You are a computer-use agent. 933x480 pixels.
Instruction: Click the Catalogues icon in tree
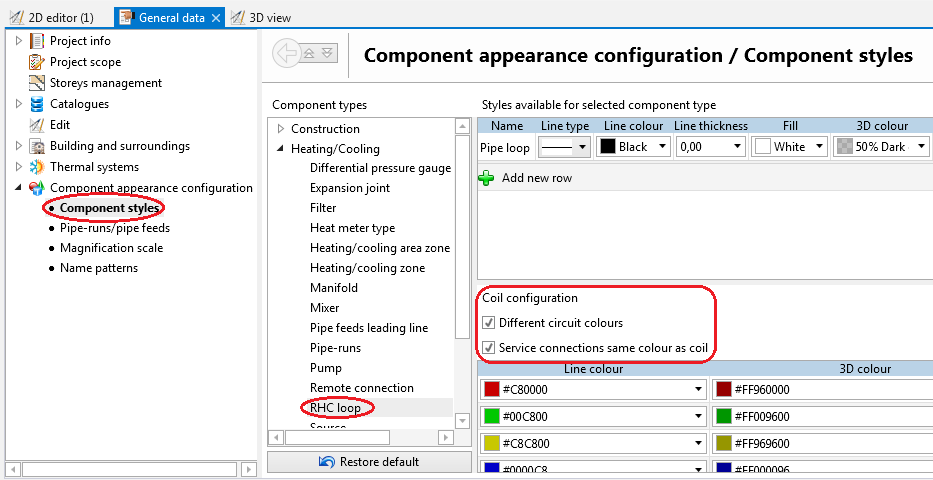tap(38, 104)
